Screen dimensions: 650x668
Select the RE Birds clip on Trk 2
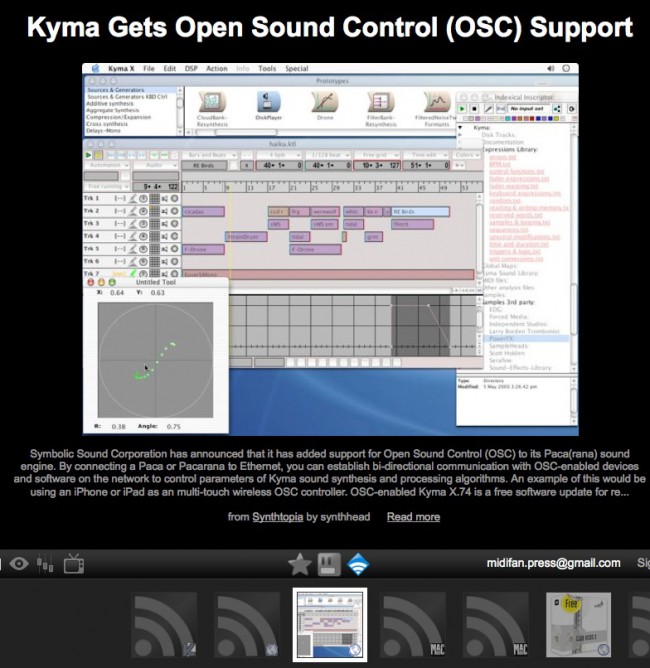(420, 212)
